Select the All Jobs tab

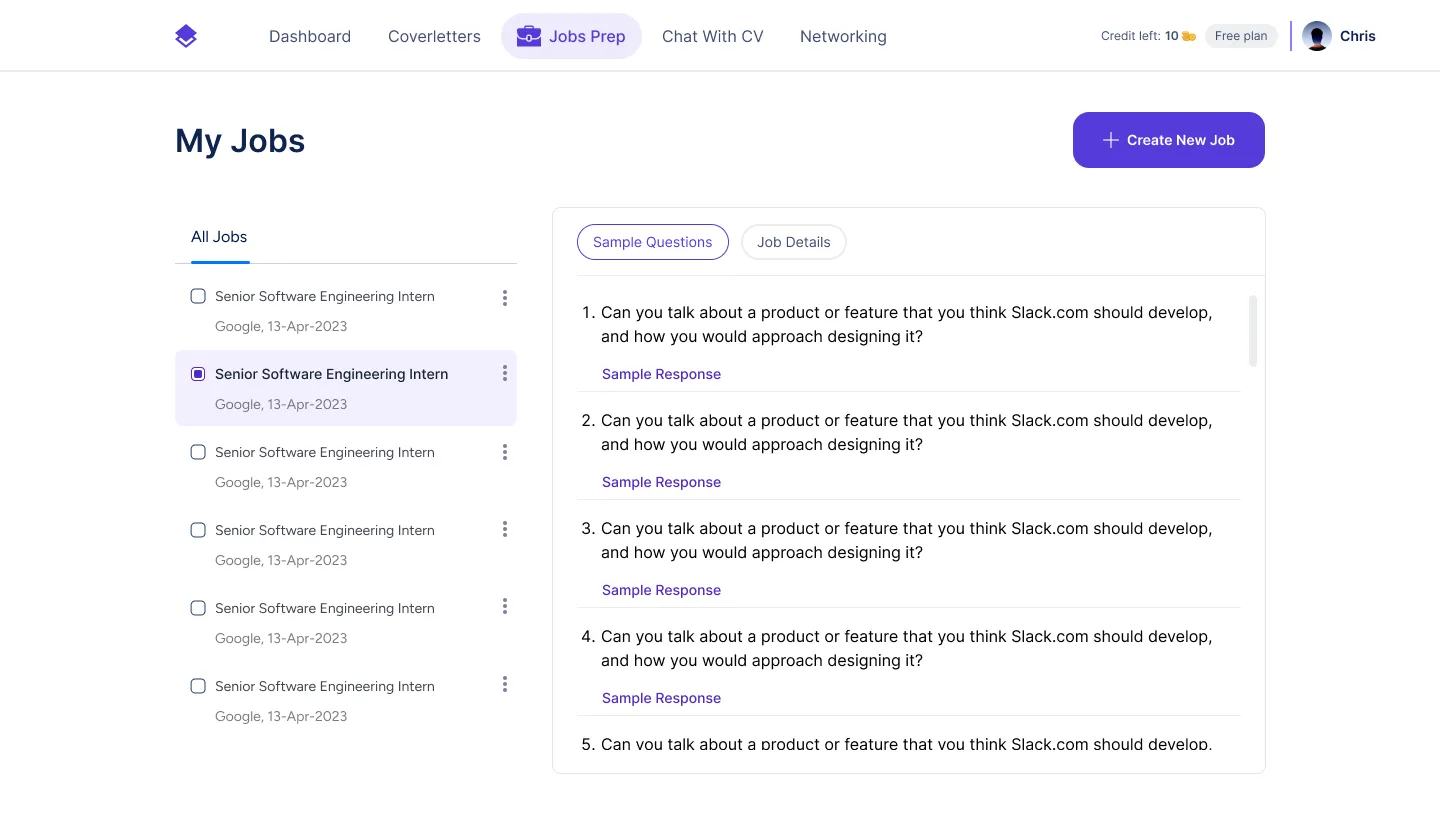pos(219,237)
